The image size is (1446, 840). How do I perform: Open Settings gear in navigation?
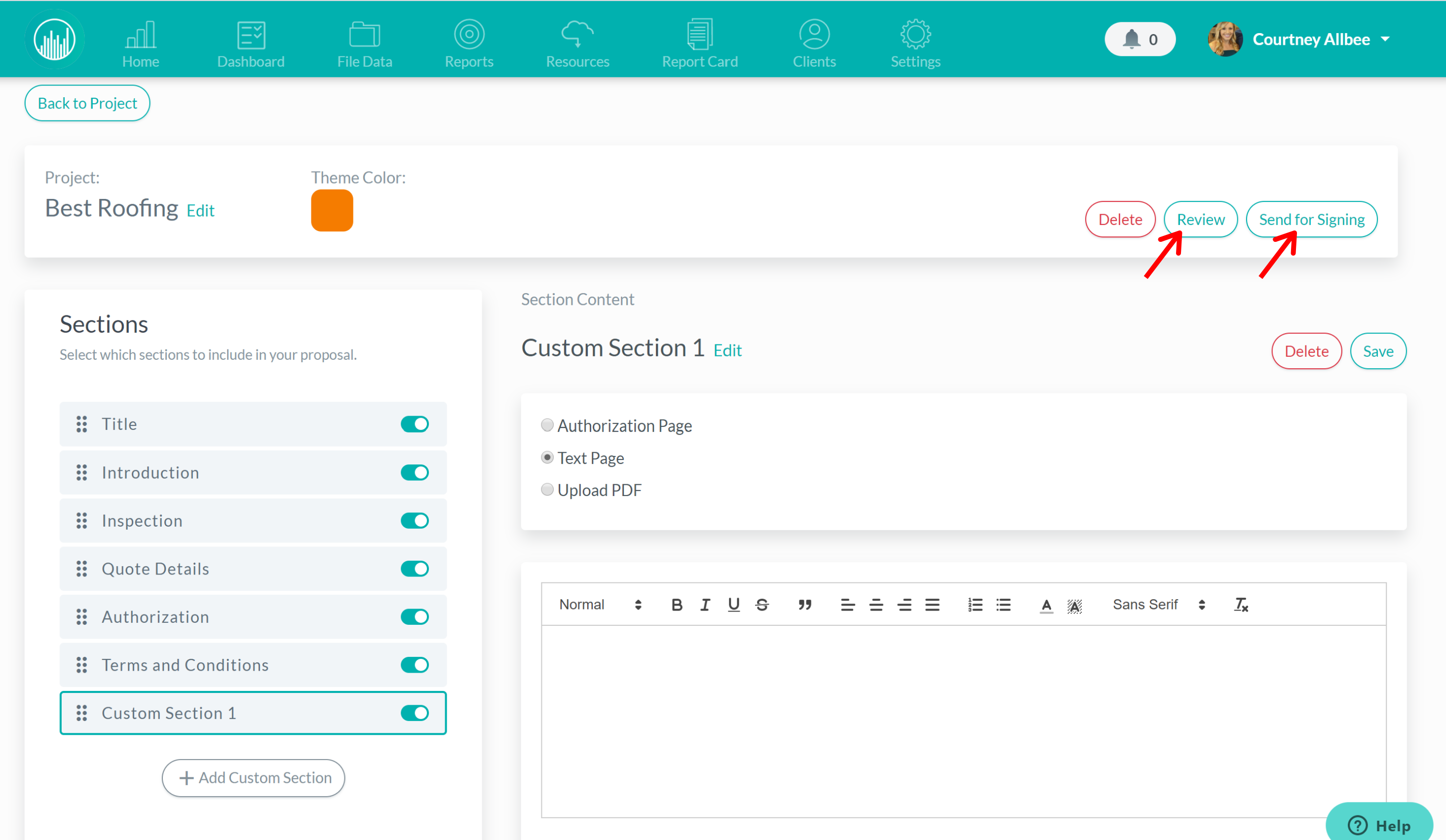915,45
